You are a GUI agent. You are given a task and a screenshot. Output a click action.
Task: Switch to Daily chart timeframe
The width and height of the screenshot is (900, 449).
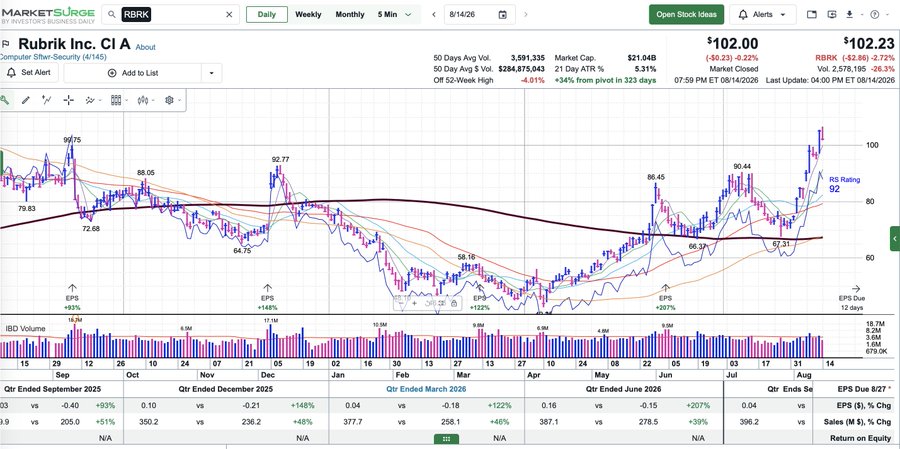coord(267,14)
